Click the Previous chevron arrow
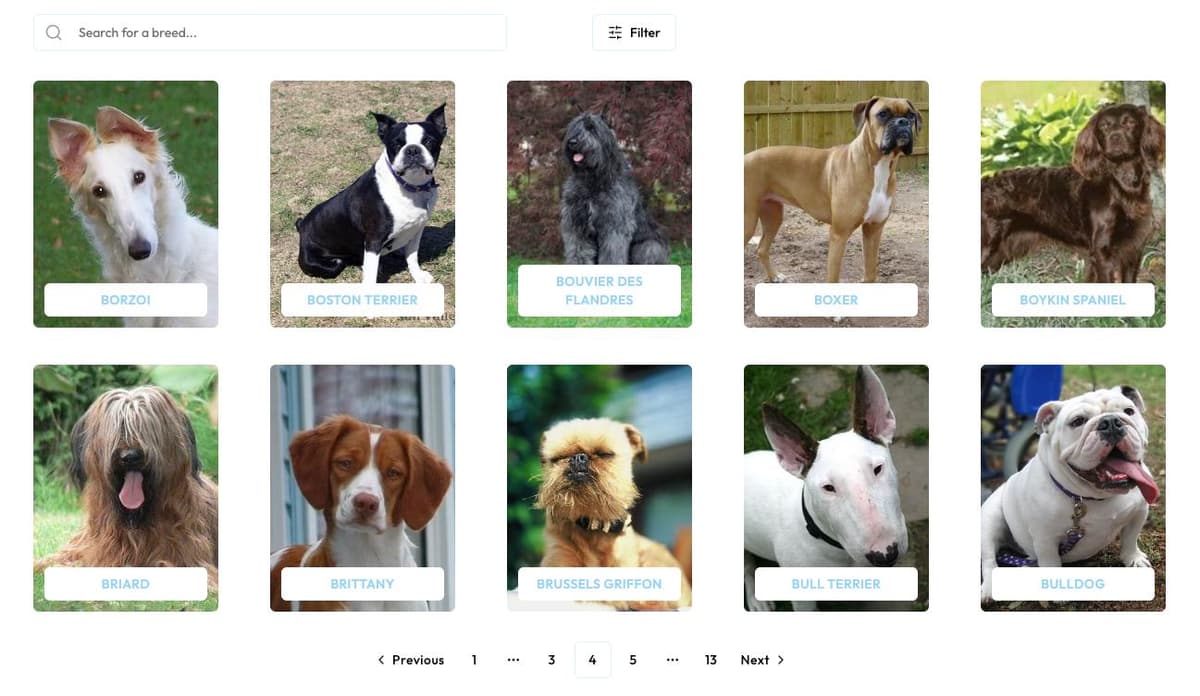The height and width of the screenshot is (696, 1200). coord(381,660)
